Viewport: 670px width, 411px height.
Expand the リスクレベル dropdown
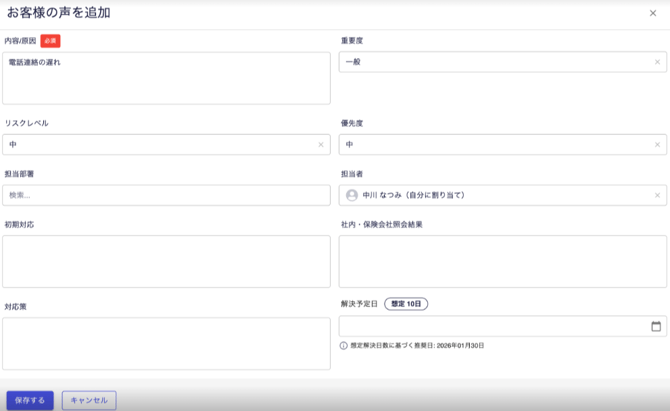[x=160, y=145]
